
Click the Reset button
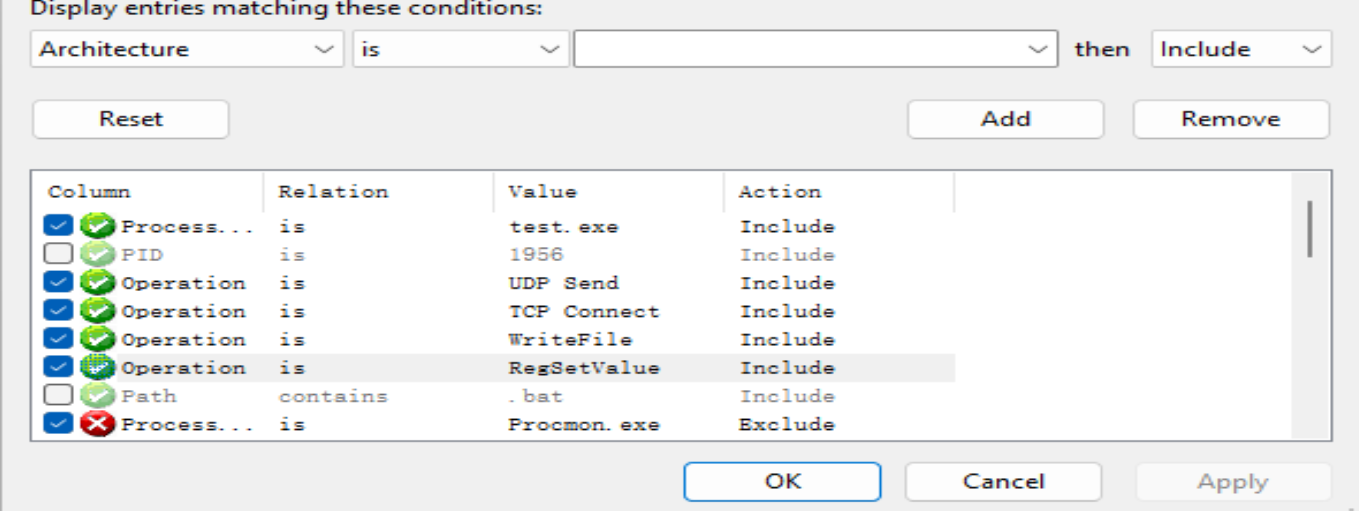click(x=131, y=119)
